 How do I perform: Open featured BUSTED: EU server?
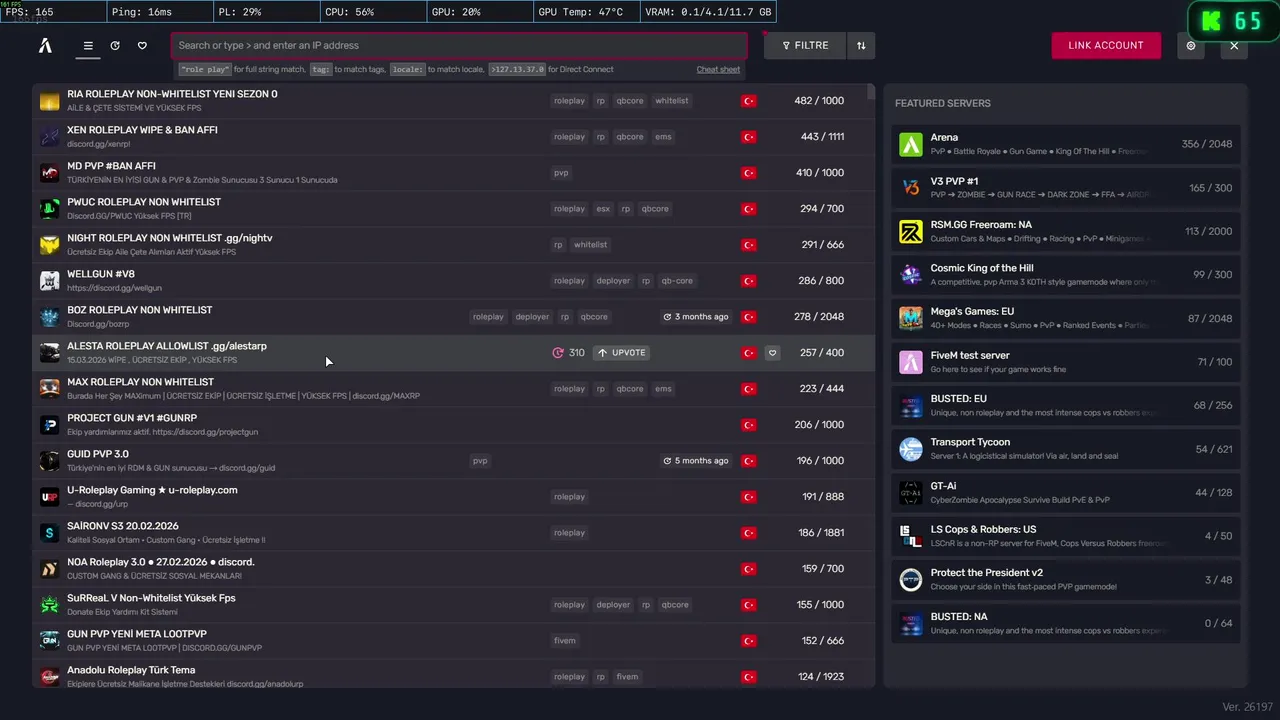point(1066,405)
